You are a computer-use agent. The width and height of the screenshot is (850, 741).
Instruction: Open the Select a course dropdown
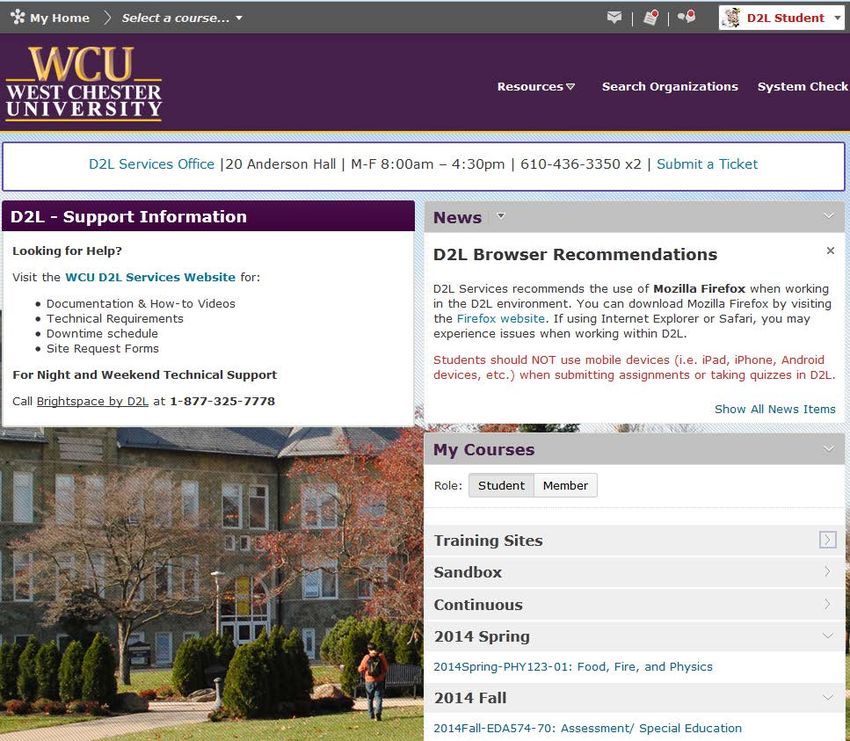(182, 18)
